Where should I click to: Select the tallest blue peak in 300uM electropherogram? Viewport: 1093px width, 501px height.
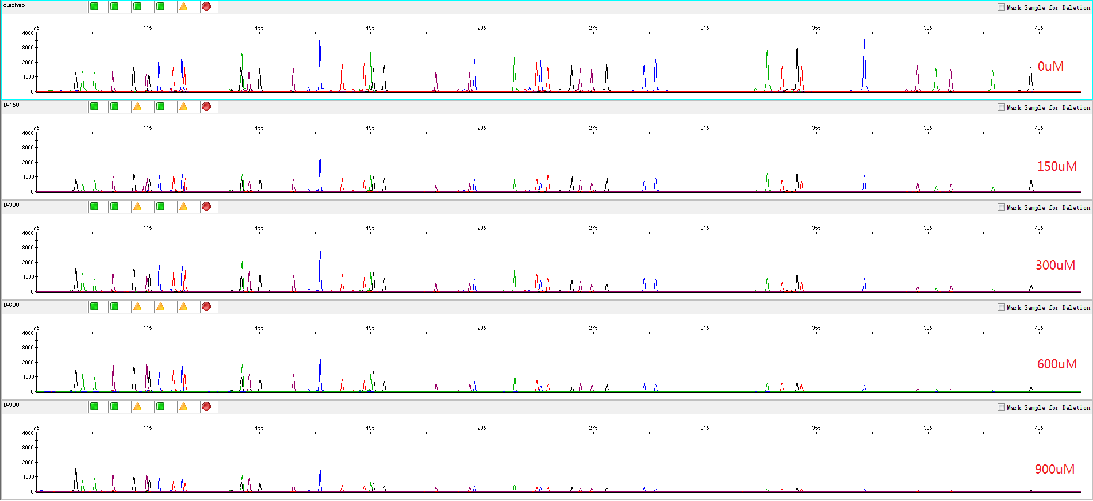tap(320, 271)
